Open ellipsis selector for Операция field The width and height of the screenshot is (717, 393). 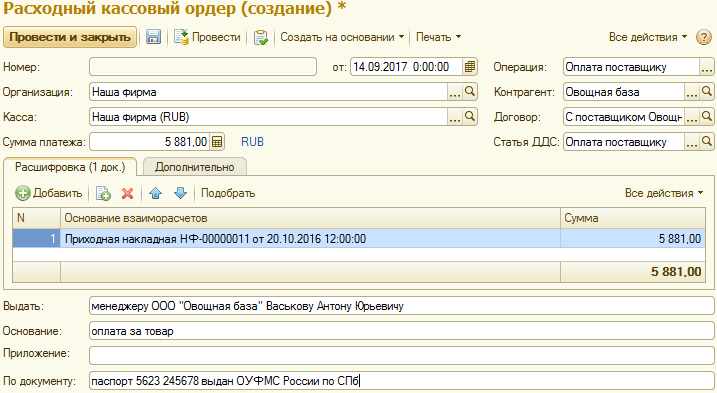707,67
